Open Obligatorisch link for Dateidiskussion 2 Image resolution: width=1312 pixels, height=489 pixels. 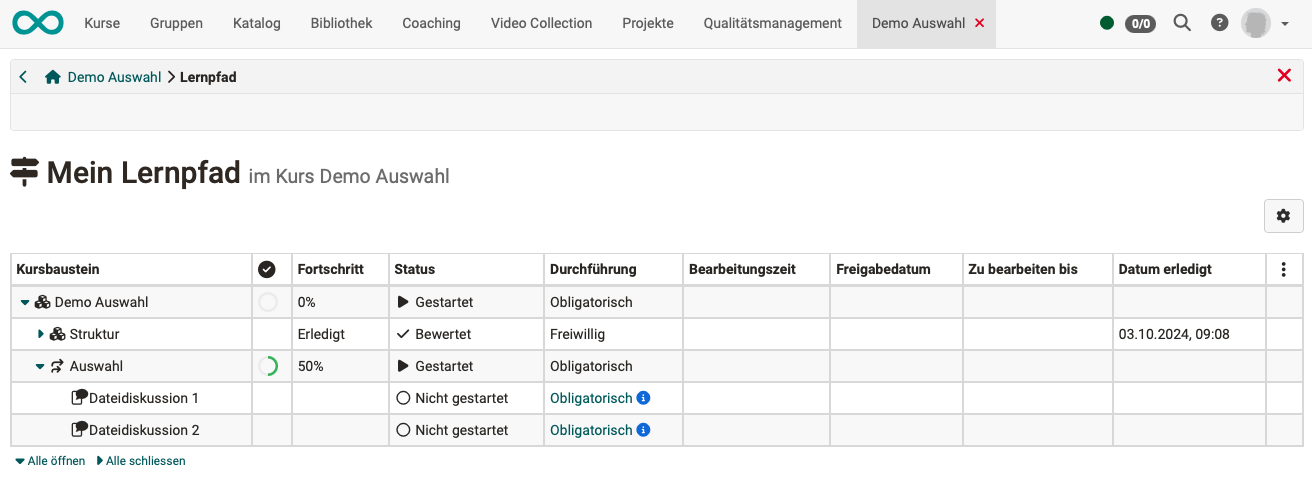pos(591,430)
